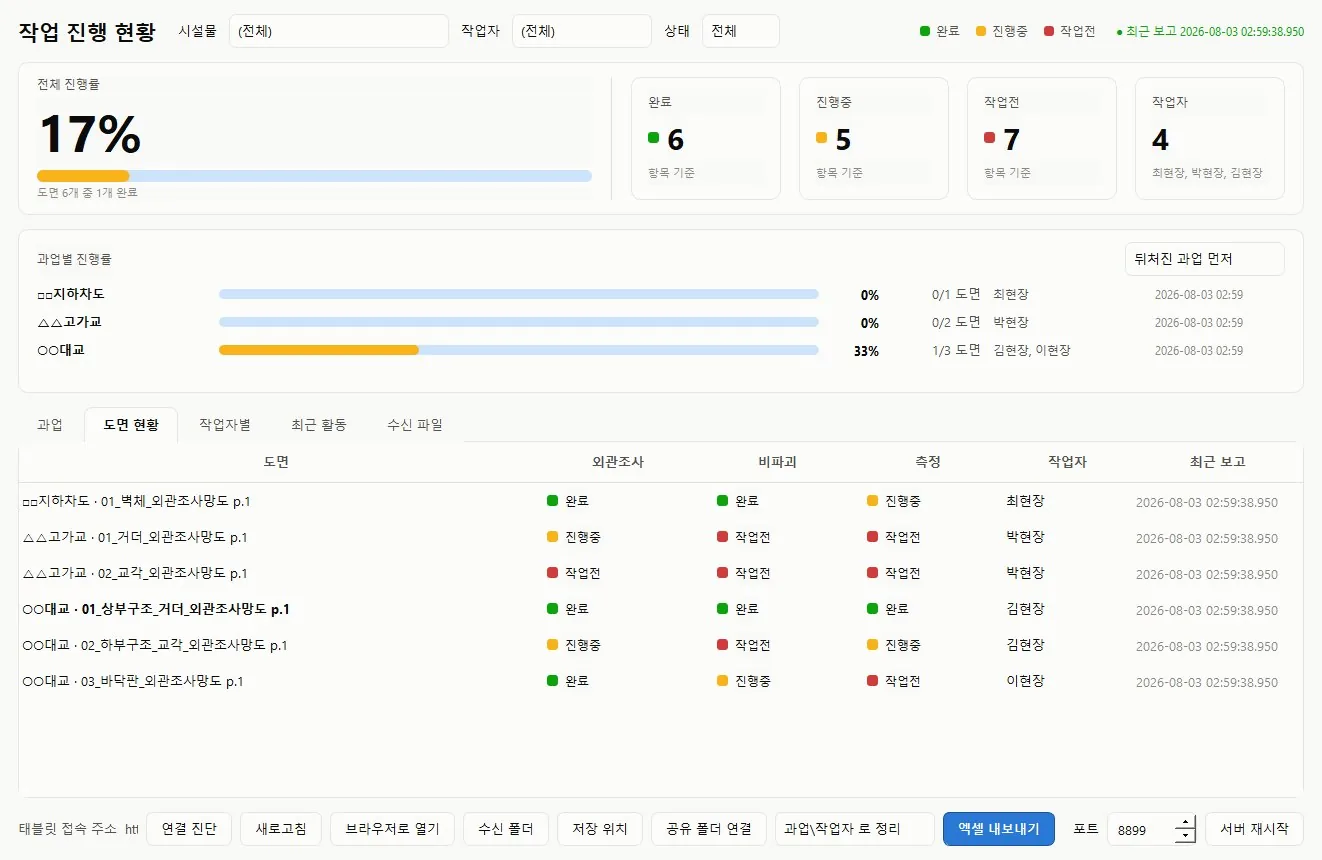Click ○○대교 in 과업별 진행률 list
This screenshot has height=860, width=1322.
[61, 350]
